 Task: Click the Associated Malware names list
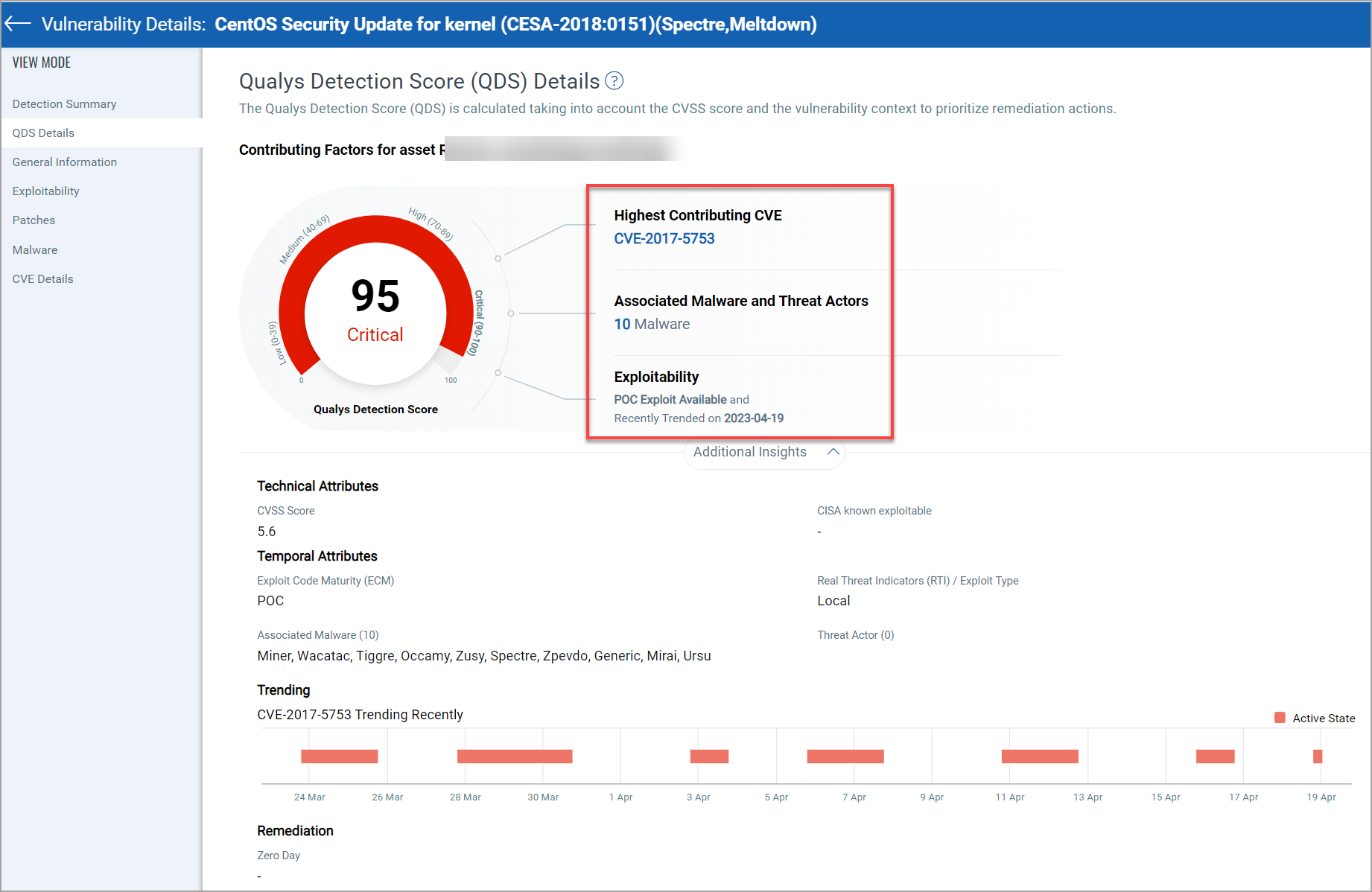[x=484, y=656]
